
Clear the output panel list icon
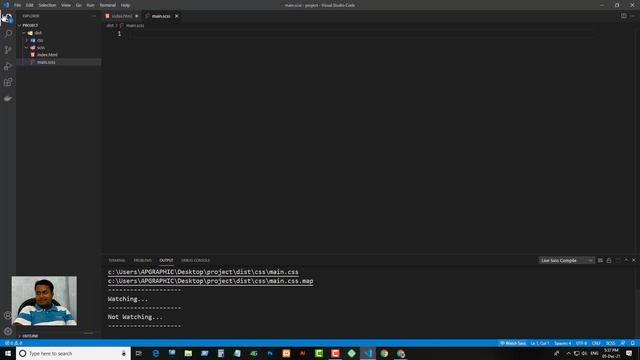(600, 260)
